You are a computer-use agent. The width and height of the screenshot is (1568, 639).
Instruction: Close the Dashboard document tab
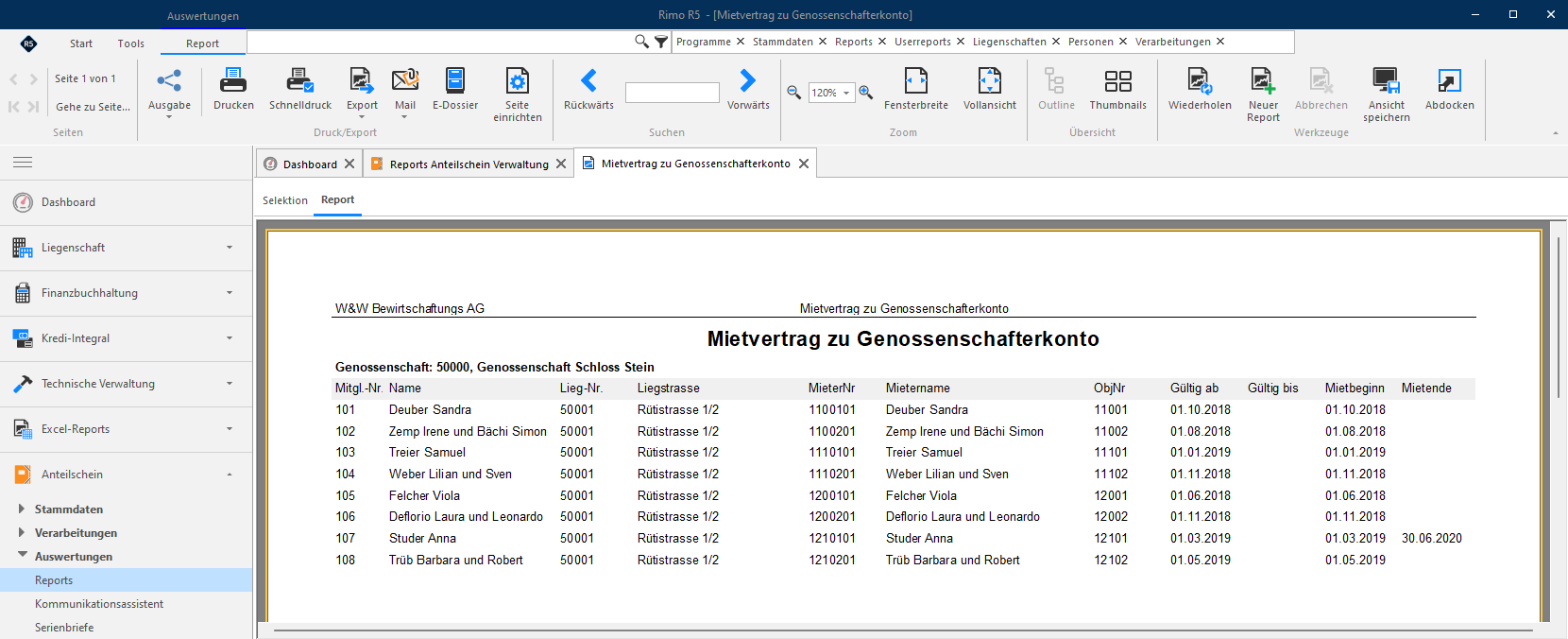point(349,164)
